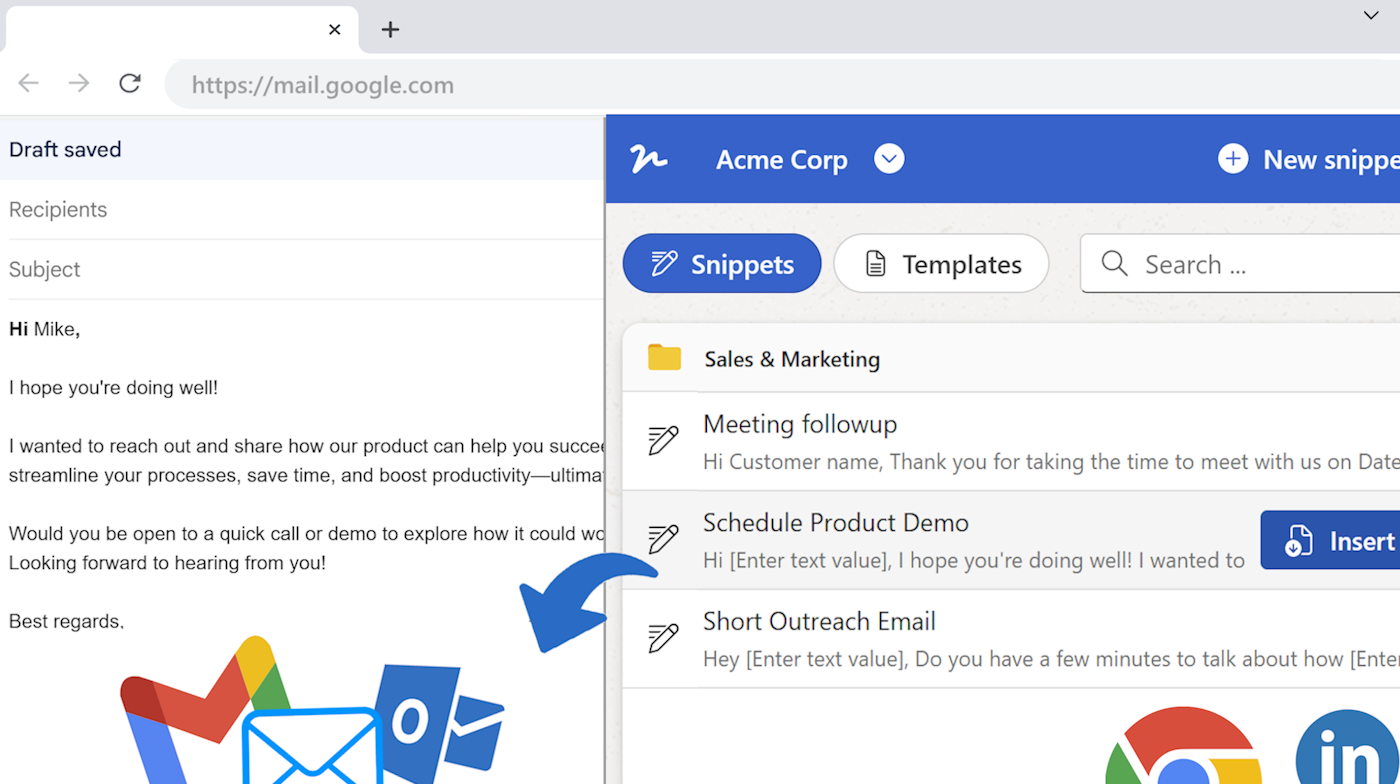1400x784 pixels.
Task: Click the yellow Sales & Marketing folder icon
Action: click(x=664, y=357)
